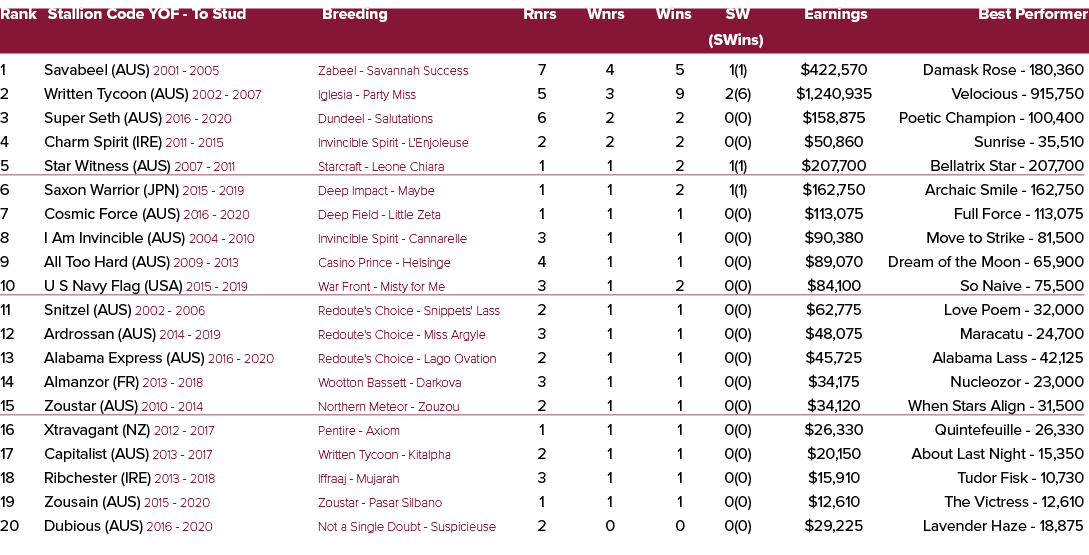This screenshot has width=1089, height=555.
Task: Select stallion Xtravagant (NZ)
Action: (97, 431)
